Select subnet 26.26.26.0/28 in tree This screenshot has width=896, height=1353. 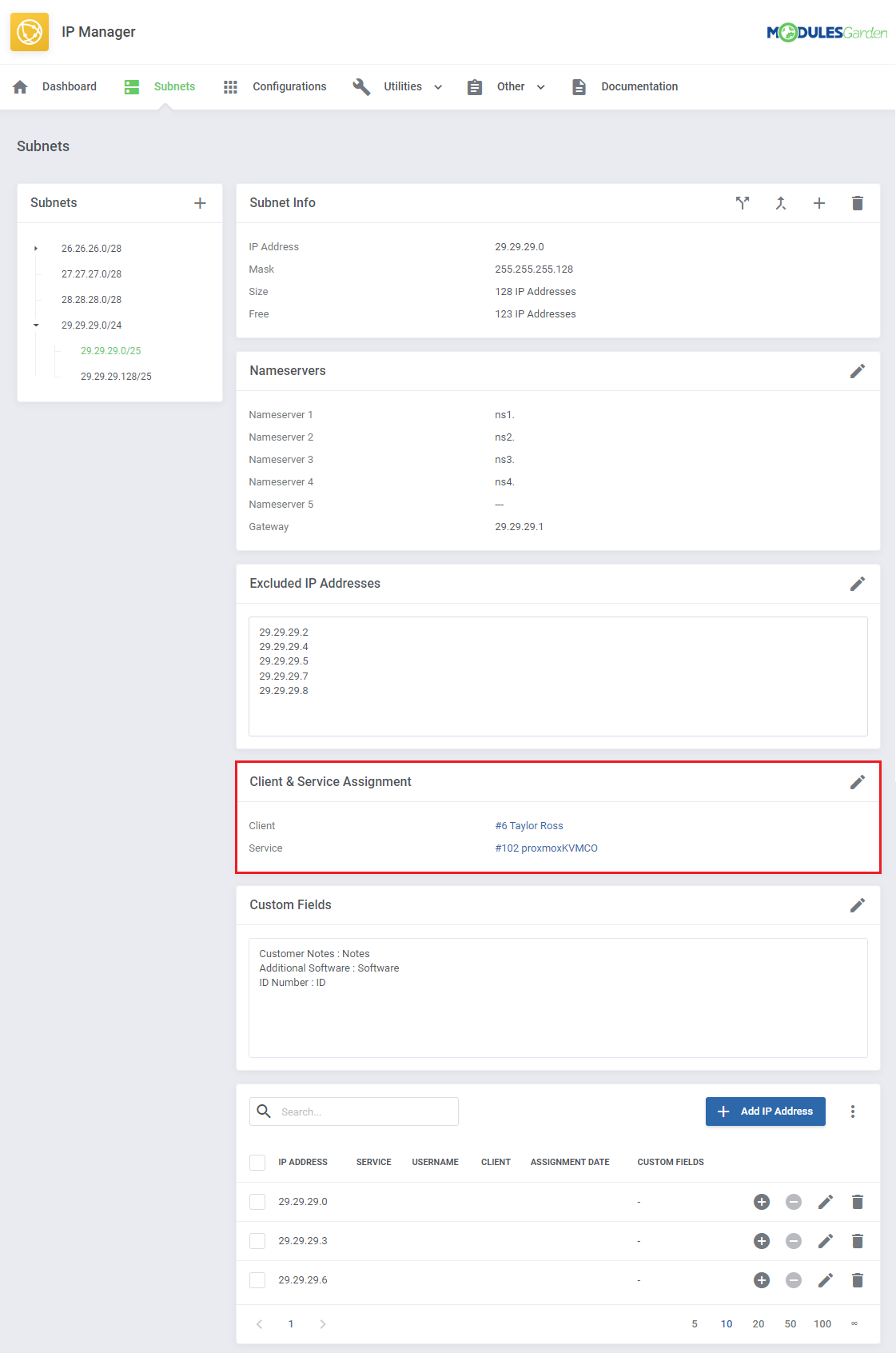coord(92,249)
